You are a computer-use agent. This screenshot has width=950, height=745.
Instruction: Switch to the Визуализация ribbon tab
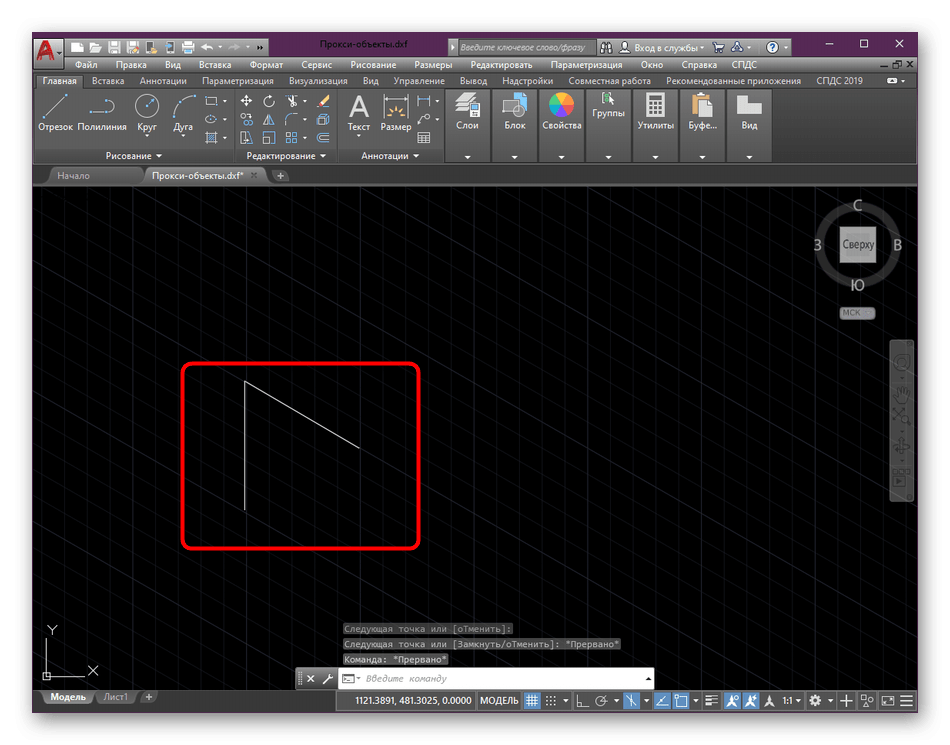tap(318, 81)
